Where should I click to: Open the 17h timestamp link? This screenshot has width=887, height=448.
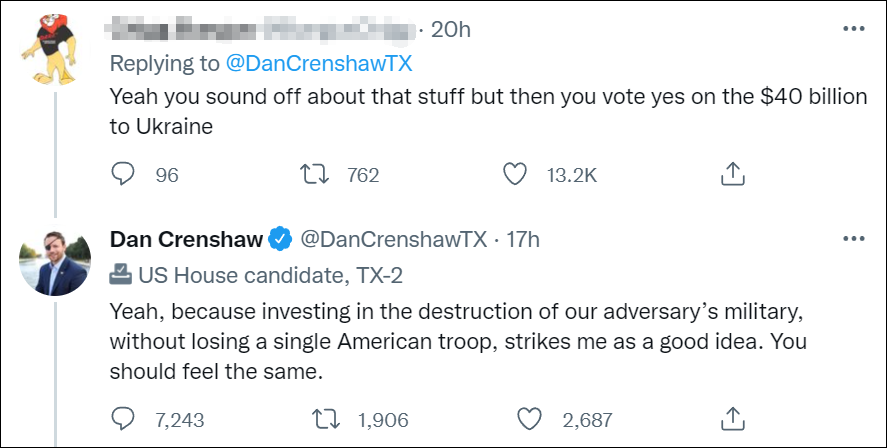(x=522, y=240)
